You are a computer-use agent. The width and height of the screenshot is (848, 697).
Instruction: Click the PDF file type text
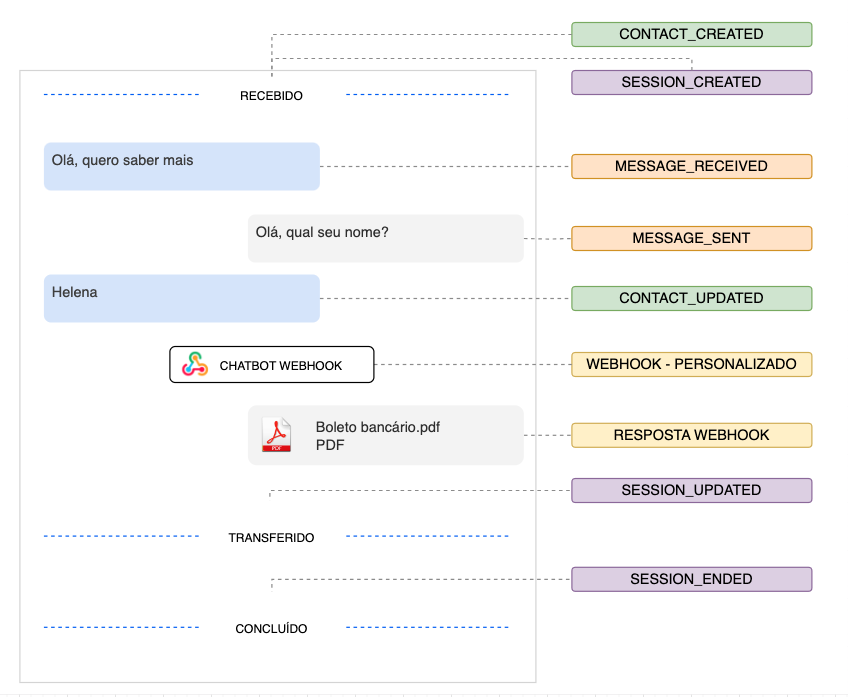coord(330,445)
